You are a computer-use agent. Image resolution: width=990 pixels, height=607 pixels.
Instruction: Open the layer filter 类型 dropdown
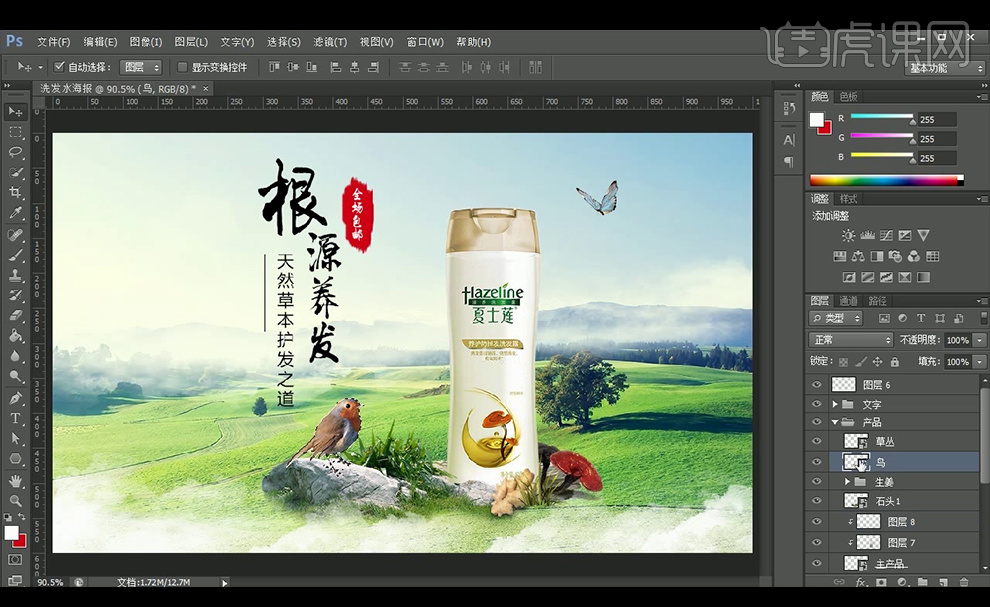pyautogui.click(x=835, y=318)
